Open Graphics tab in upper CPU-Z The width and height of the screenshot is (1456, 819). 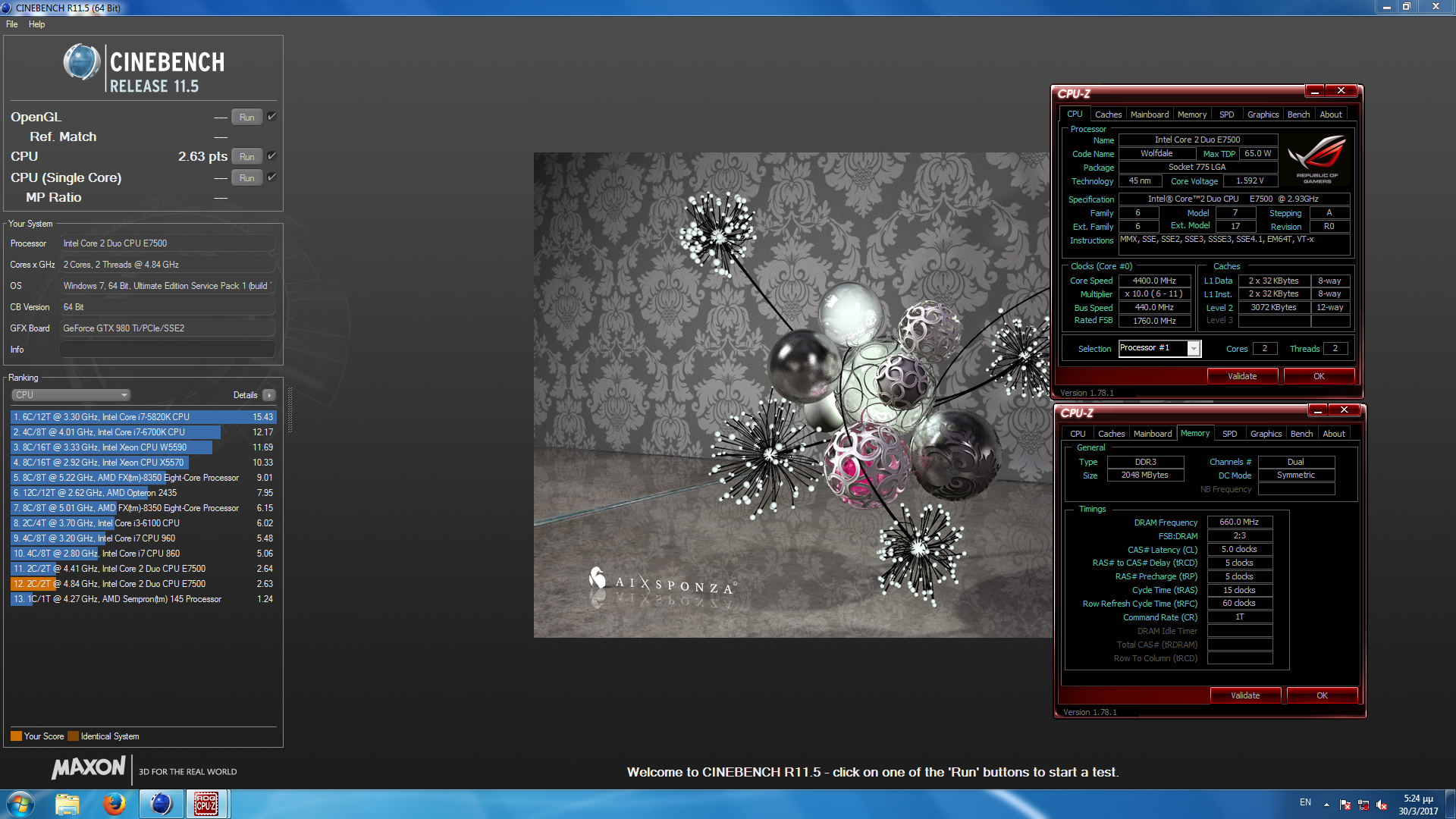pyautogui.click(x=1263, y=115)
